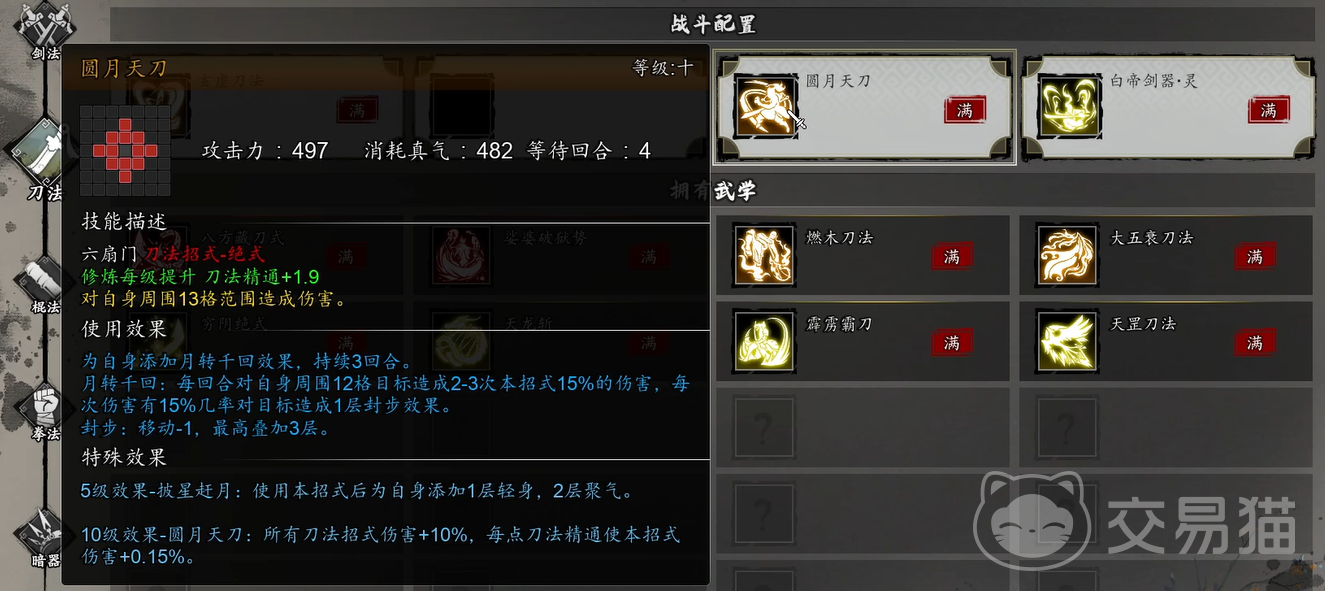Screen dimensions: 1325x591
Task: Choose the 霹雳霸刀 skill icon
Action: 764,342
